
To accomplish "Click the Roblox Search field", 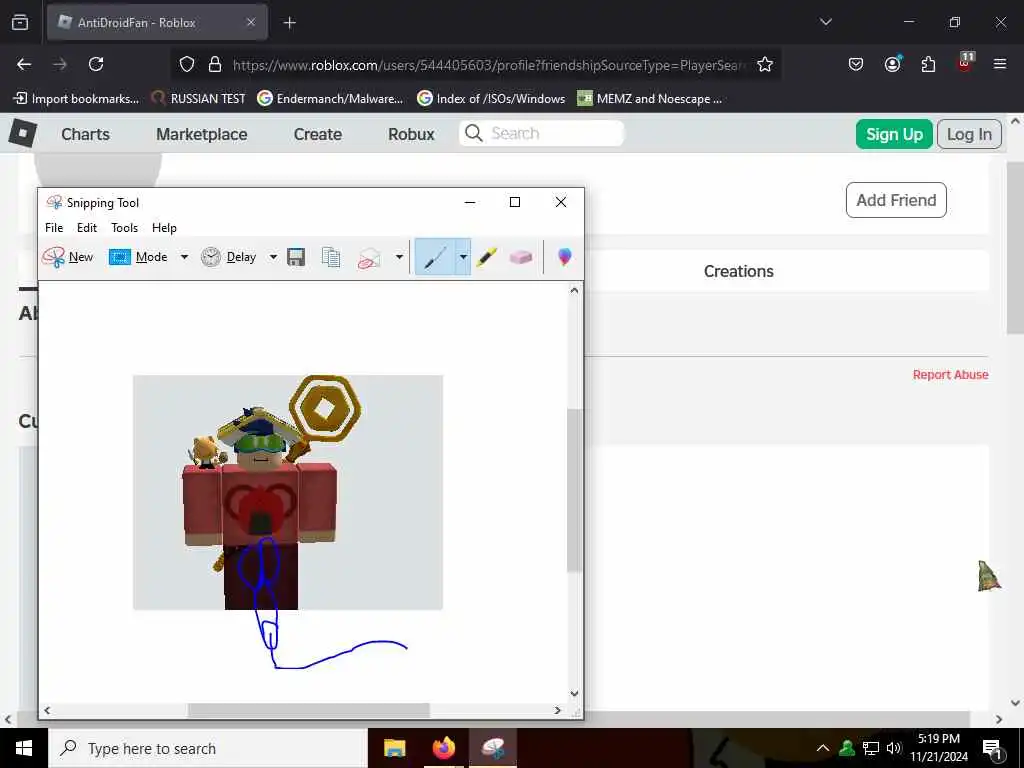I will click(x=541, y=134).
